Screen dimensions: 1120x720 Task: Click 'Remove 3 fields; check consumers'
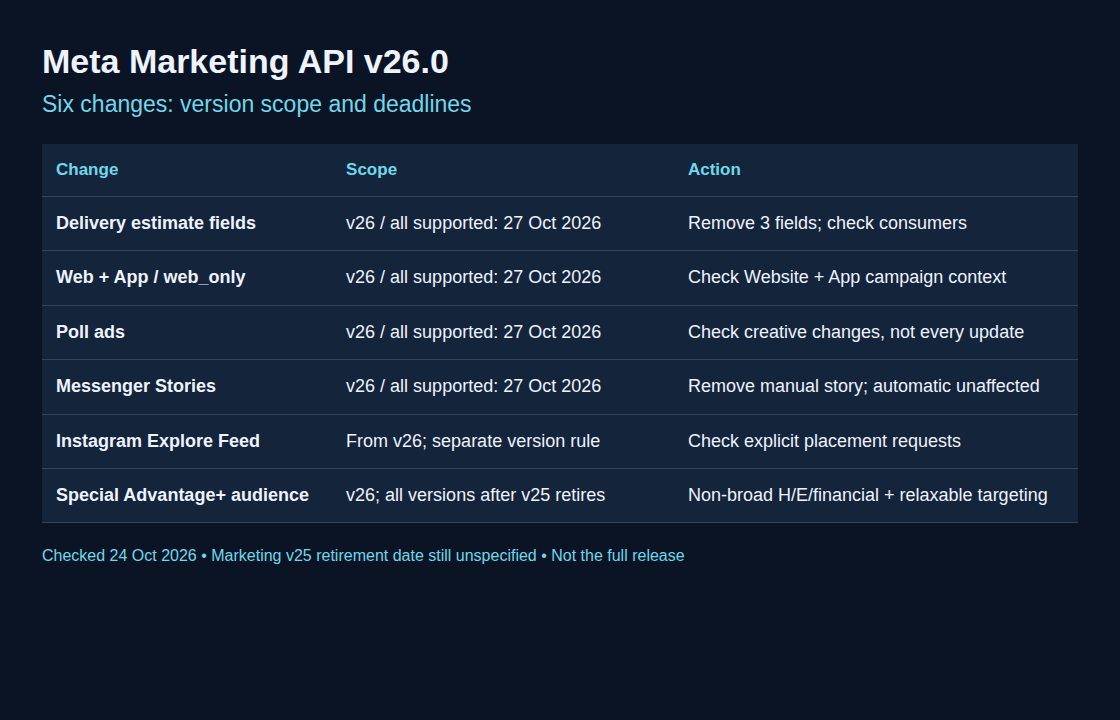click(827, 223)
